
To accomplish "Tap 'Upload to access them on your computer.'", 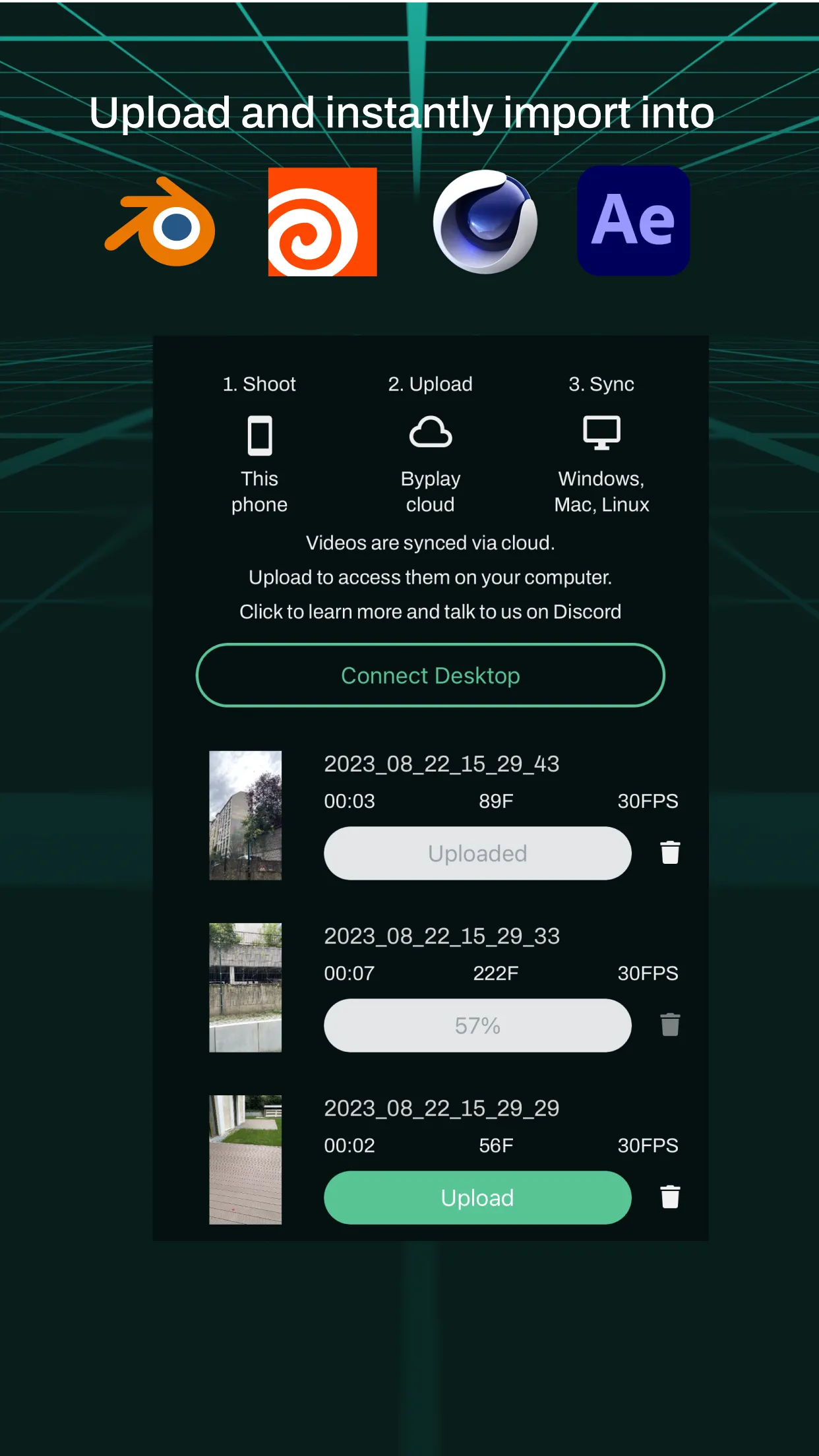I will (431, 578).
